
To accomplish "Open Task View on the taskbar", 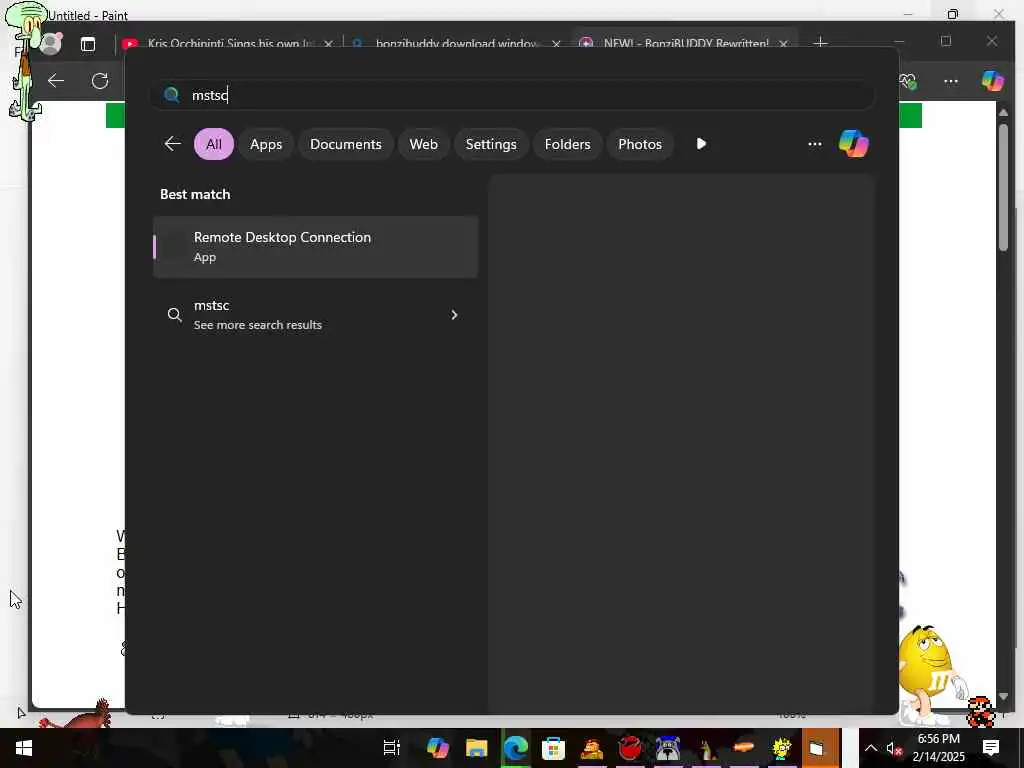I will point(392,748).
